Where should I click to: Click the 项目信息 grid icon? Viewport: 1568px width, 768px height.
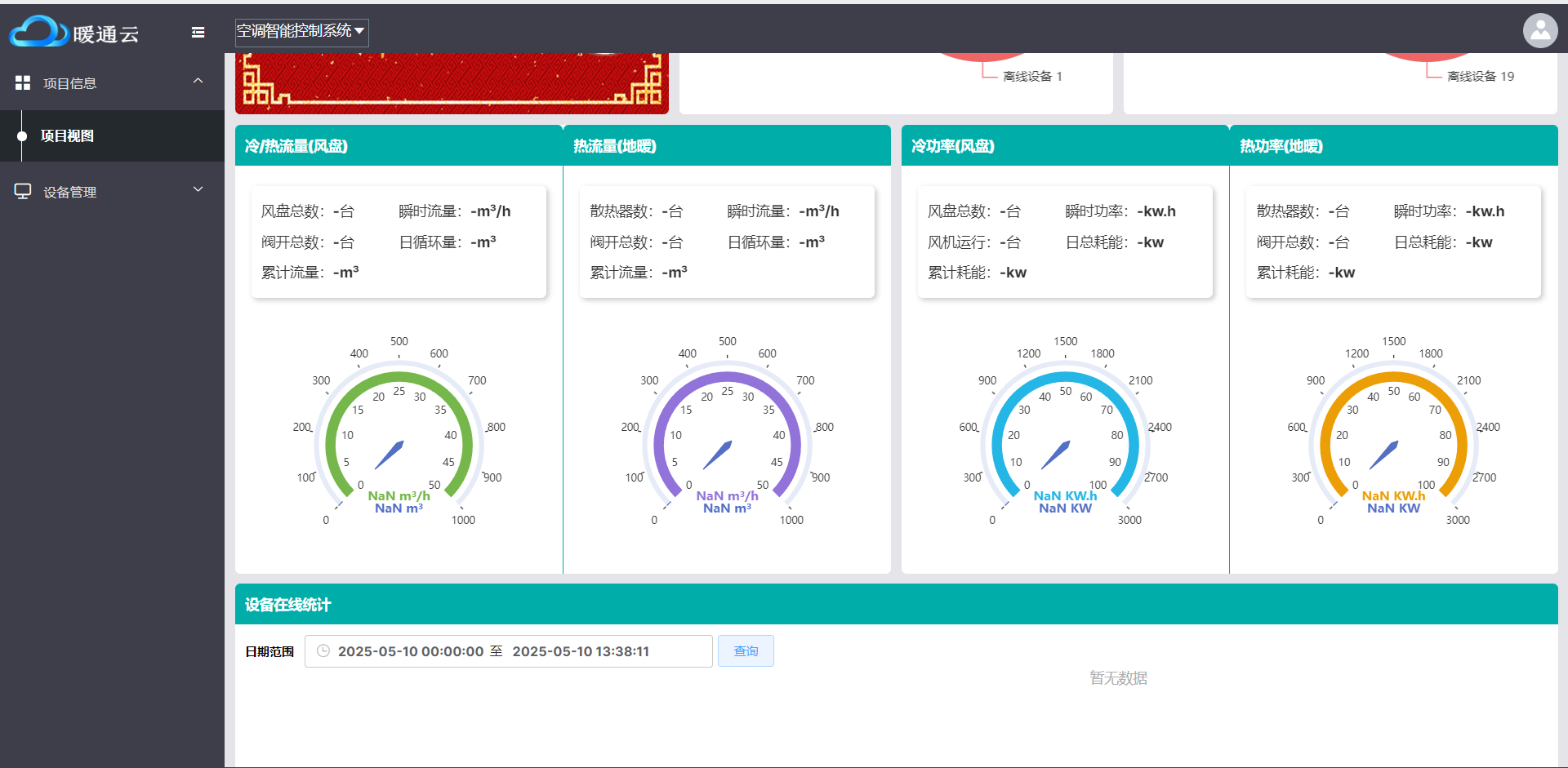pos(23,82)
